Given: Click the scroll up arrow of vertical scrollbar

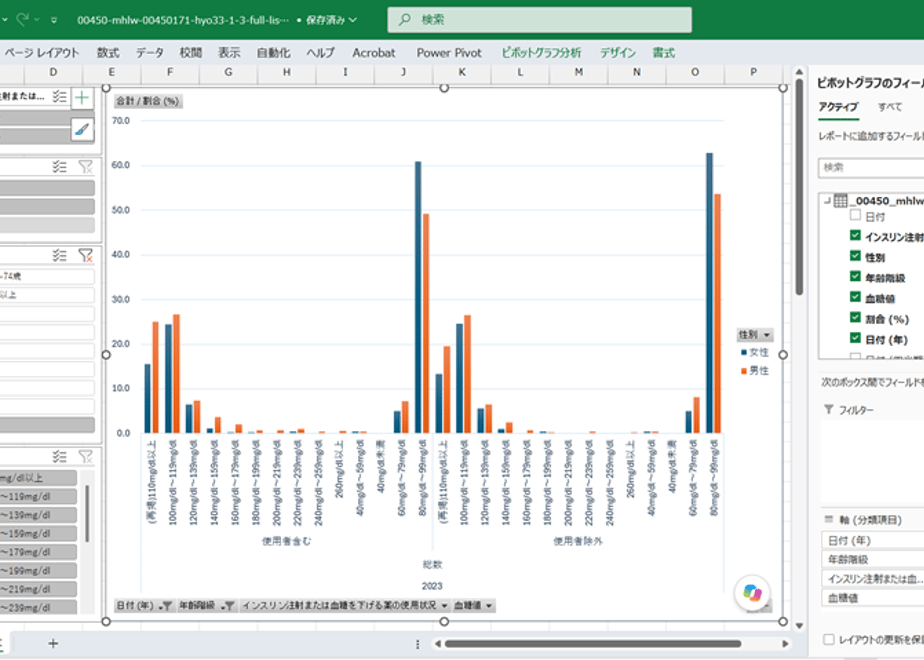Looking at the screenshot, I should (x=799, y=72).
